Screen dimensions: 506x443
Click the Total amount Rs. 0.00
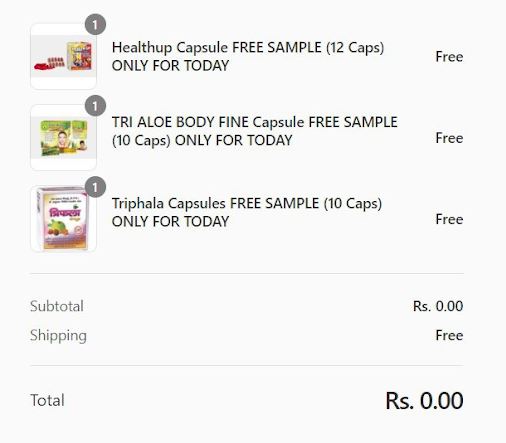pos(424,400)
